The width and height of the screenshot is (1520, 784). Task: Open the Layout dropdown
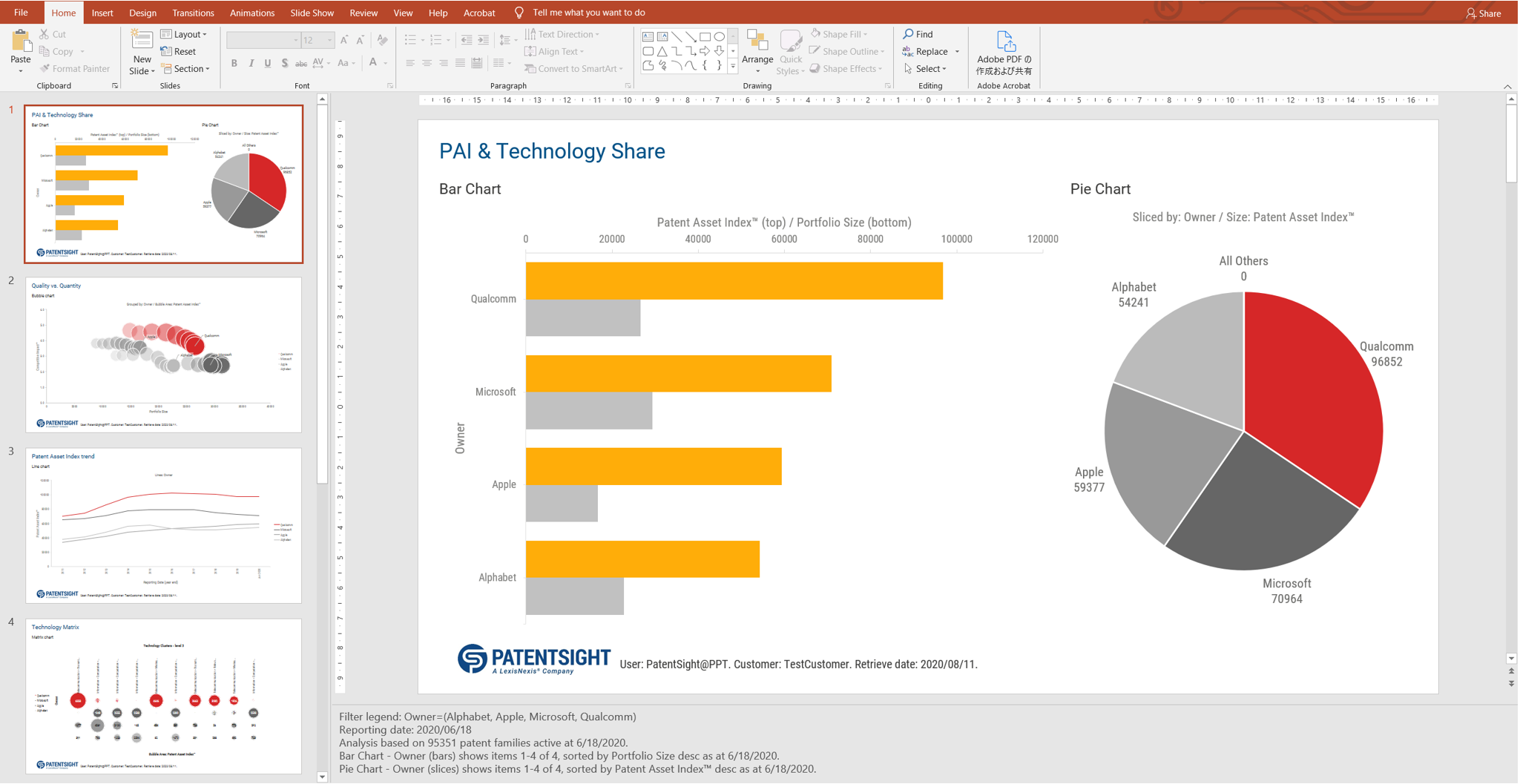pos(184,34)
